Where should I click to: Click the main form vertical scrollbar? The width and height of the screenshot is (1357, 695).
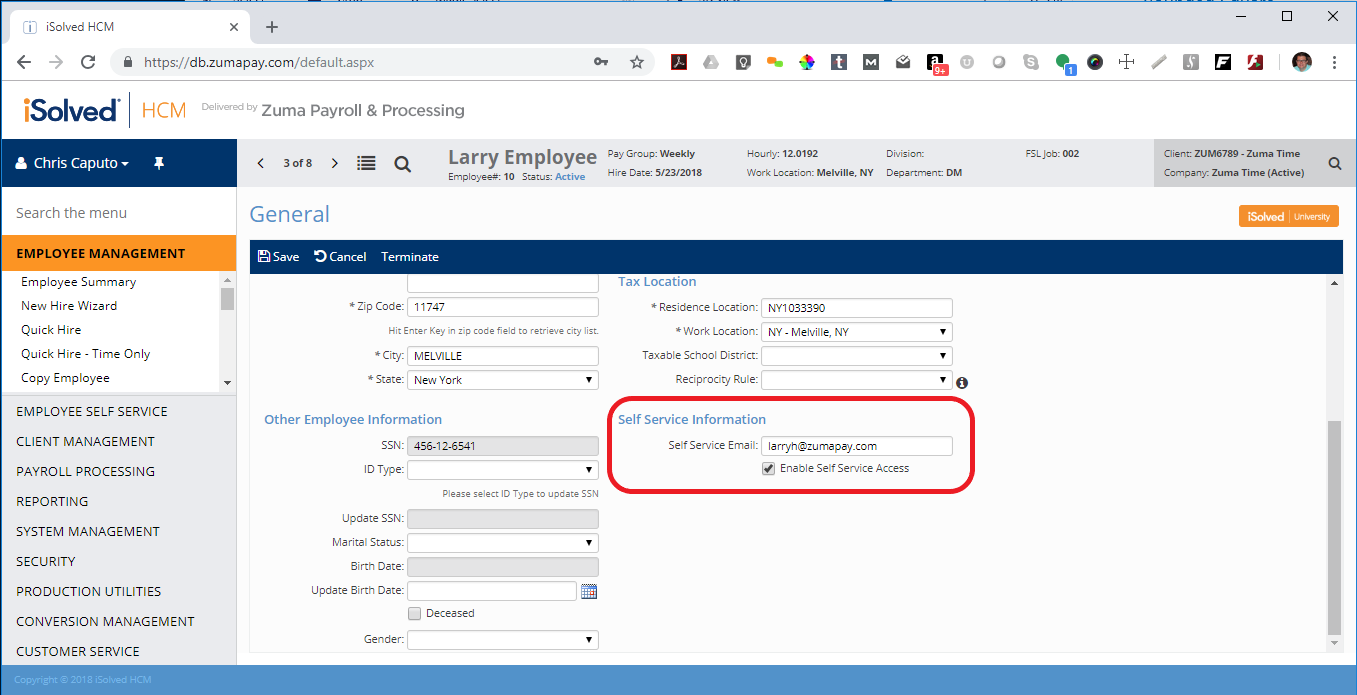(1334, 525)
